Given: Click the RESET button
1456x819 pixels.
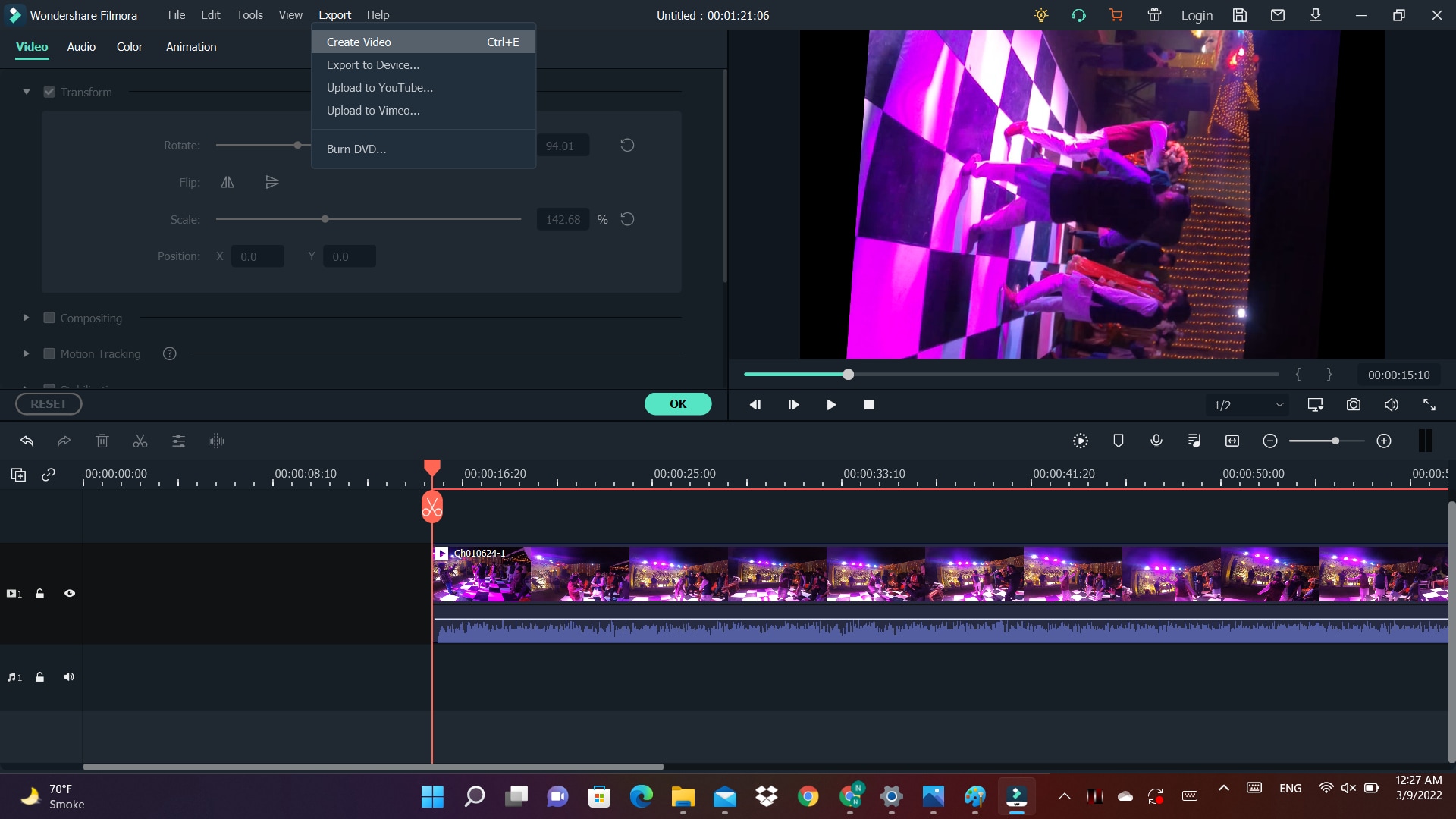Looking at the screenshot, I should point(49,404).
